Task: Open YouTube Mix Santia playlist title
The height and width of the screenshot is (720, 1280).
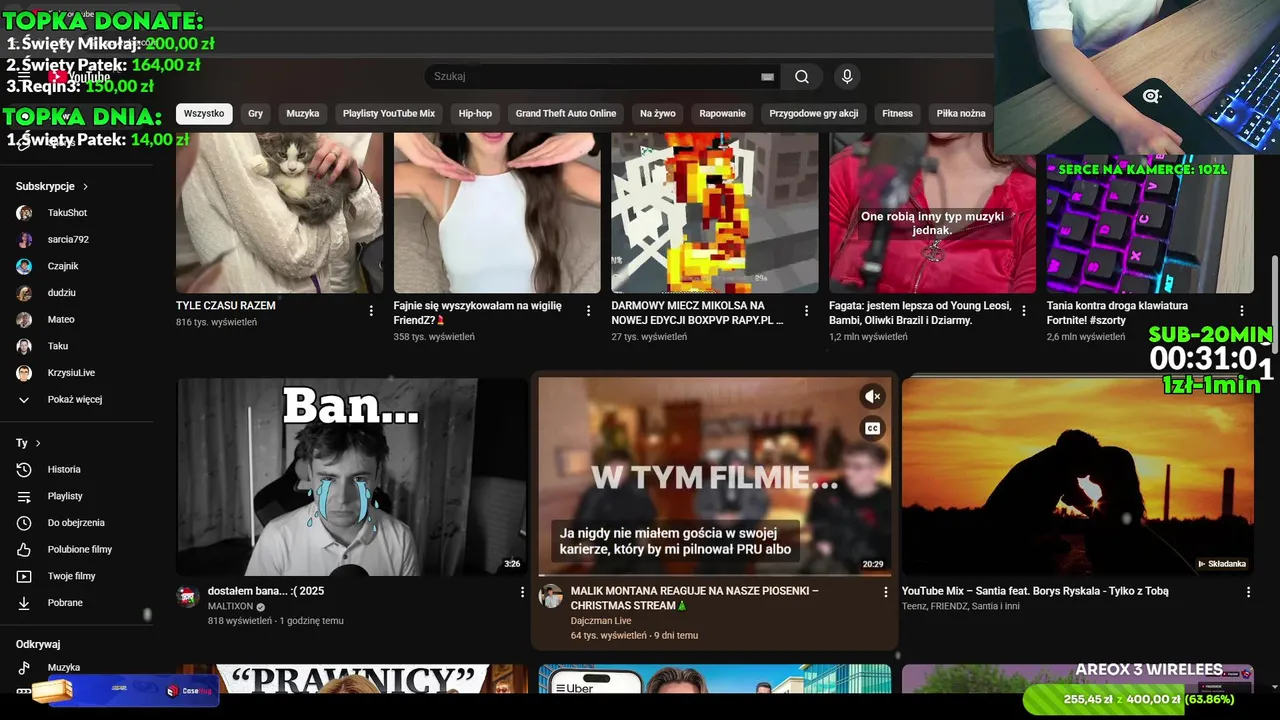Action: pos(1035,591)
